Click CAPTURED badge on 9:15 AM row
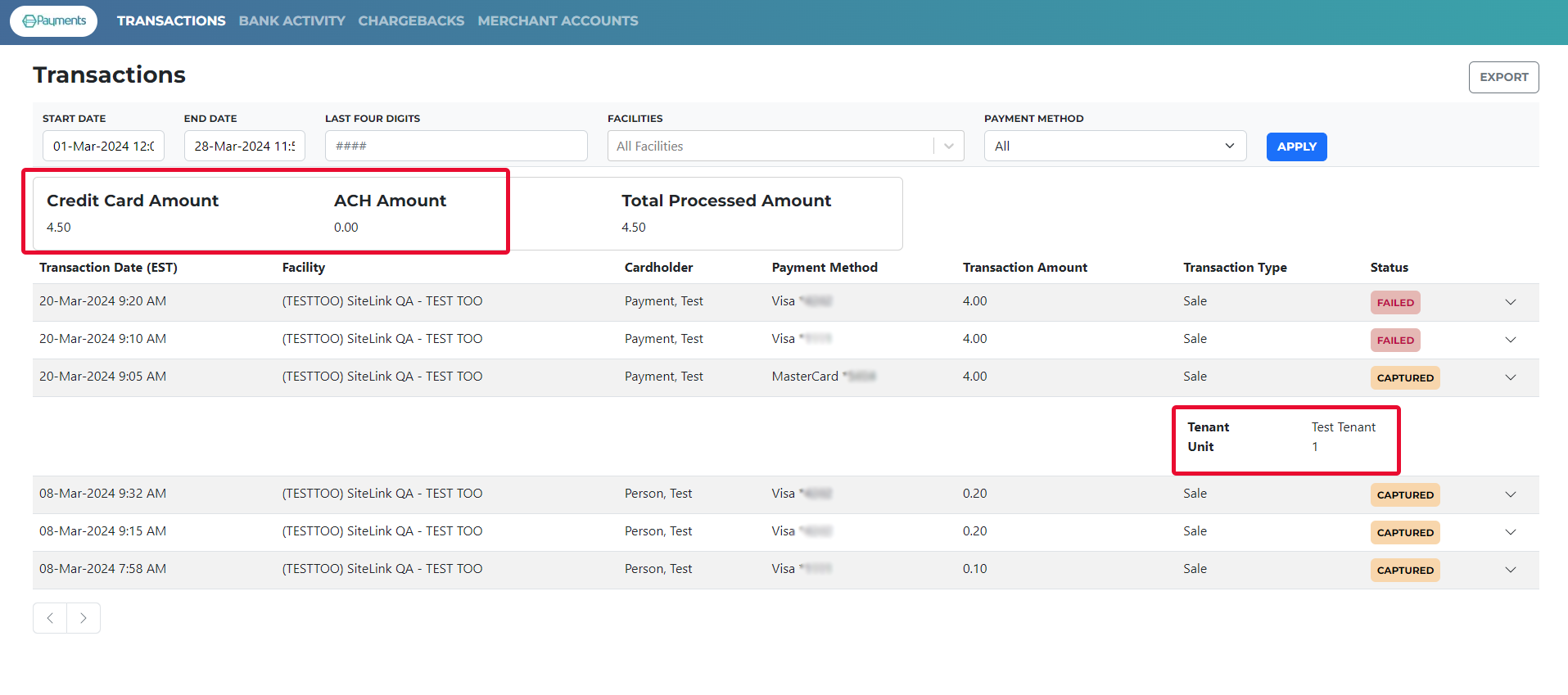The width and height of the screenshot is (1568, 695). (x=1405, y=532)
